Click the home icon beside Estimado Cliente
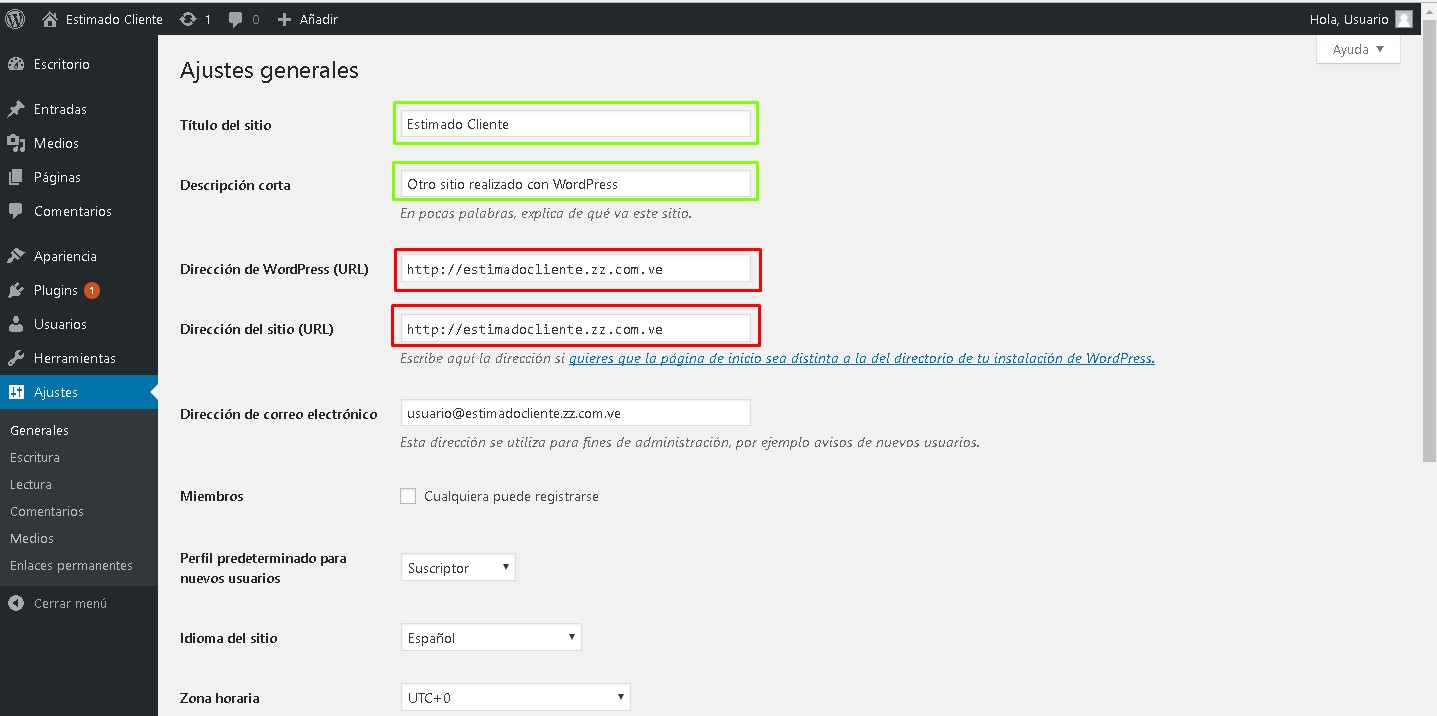1437x716 pixels. pyautogui.click(x=50, y=19)
